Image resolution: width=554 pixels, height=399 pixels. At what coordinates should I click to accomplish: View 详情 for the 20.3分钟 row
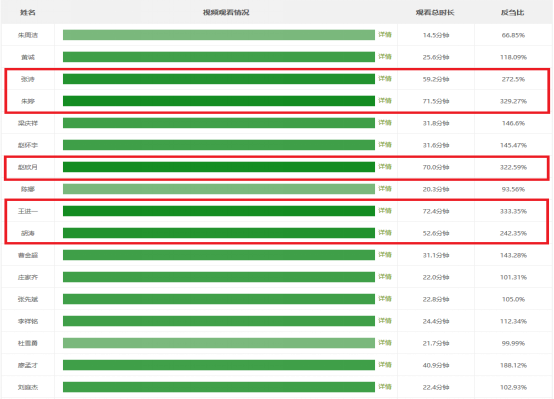[x=385, y=189]
